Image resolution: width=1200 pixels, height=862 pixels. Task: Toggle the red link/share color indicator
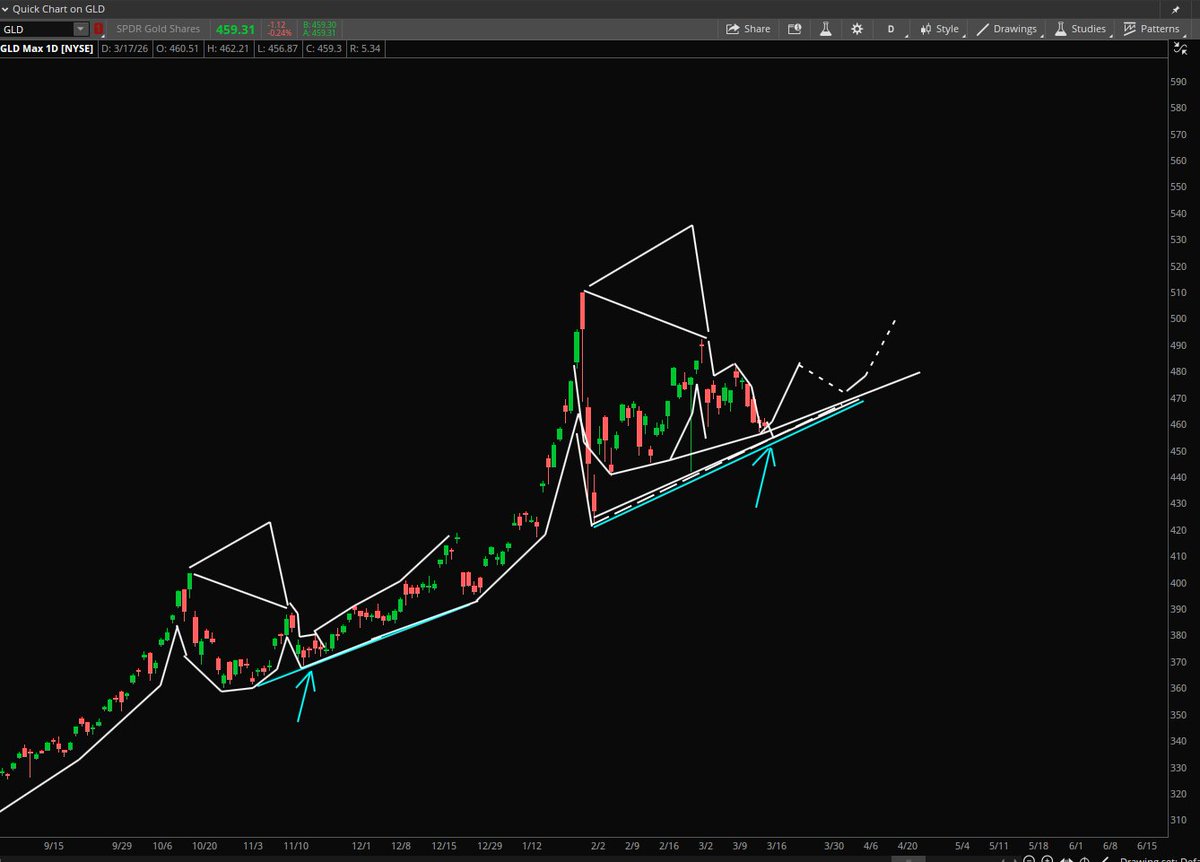tap(98, 29)
